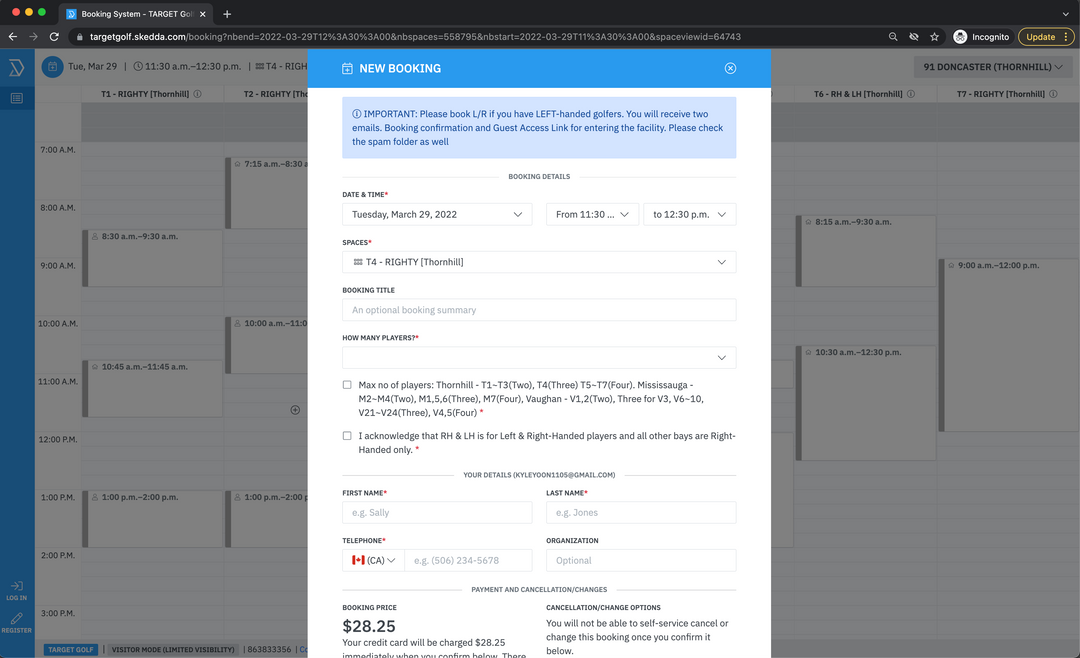Click the Skedda logo icon in sidebar
This screenshot has width=1080, height=658.
[x=17, y=68]
